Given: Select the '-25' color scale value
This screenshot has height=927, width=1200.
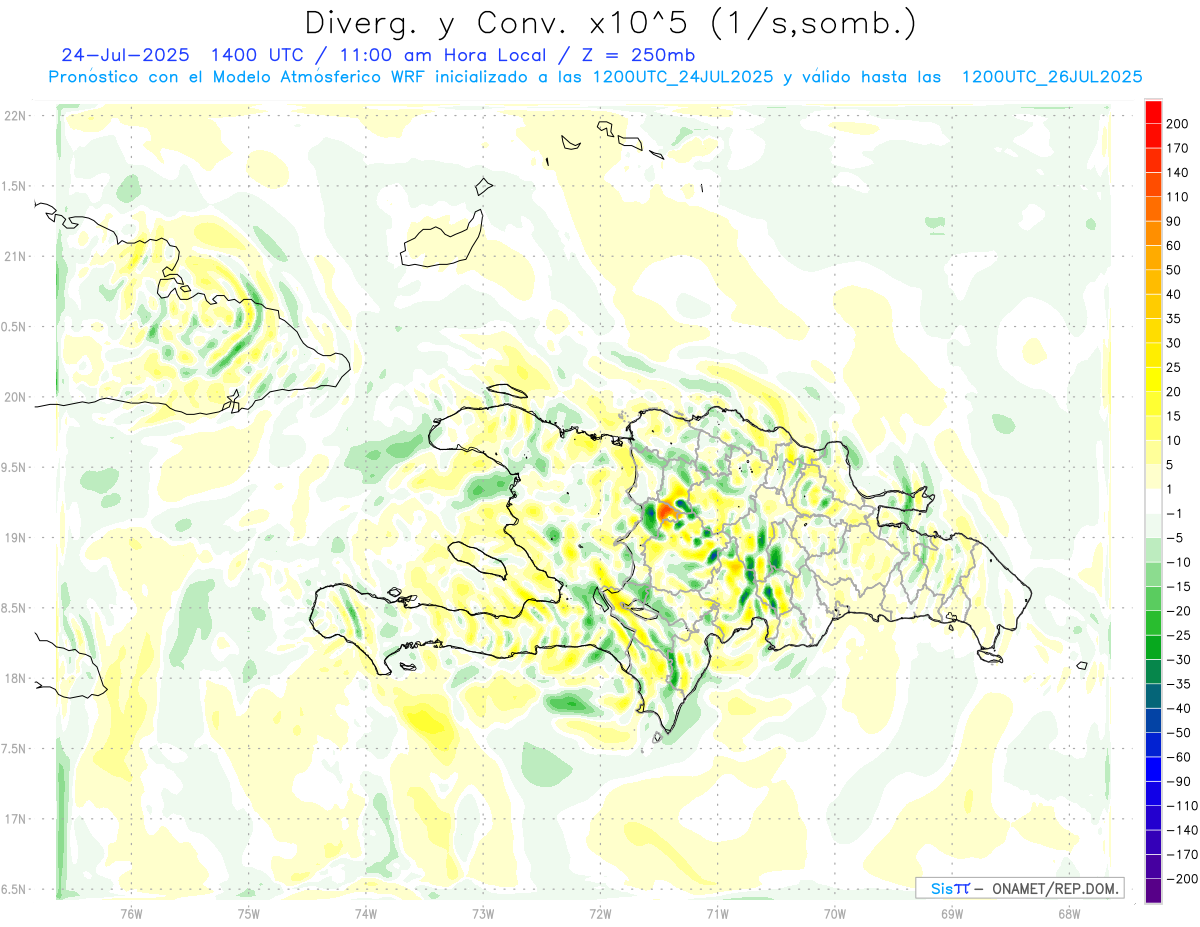Looking at the screenshot, I should pyautogui.click(x=1177, y=635).
